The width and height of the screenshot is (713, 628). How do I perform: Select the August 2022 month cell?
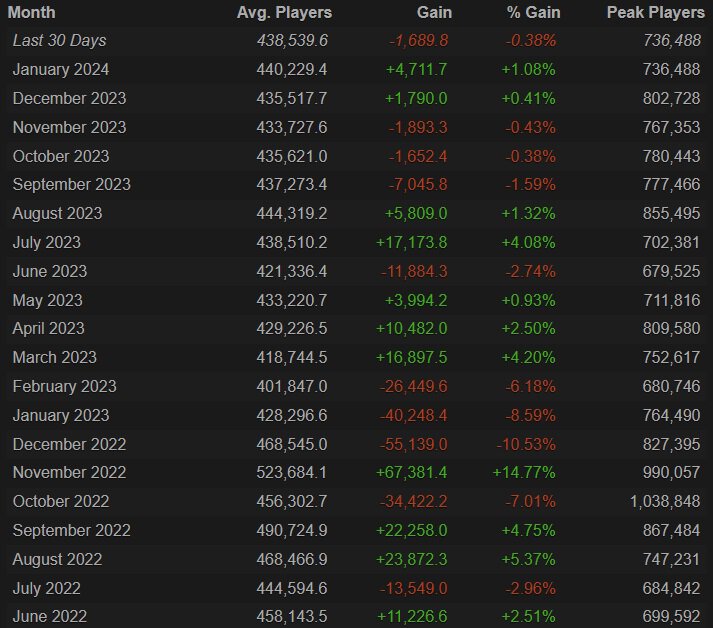point(57,560)
